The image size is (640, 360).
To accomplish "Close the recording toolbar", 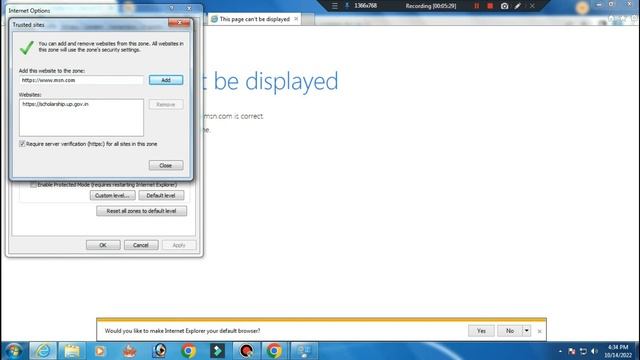I will [x=532, y=6].
